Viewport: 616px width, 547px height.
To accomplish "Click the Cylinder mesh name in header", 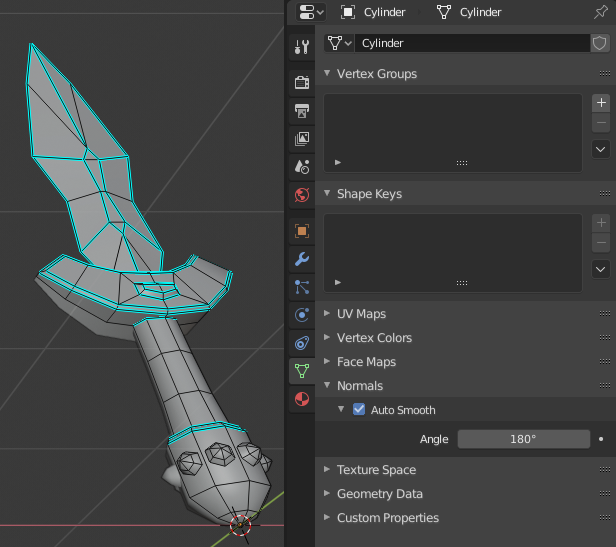I will pos(480,12).
